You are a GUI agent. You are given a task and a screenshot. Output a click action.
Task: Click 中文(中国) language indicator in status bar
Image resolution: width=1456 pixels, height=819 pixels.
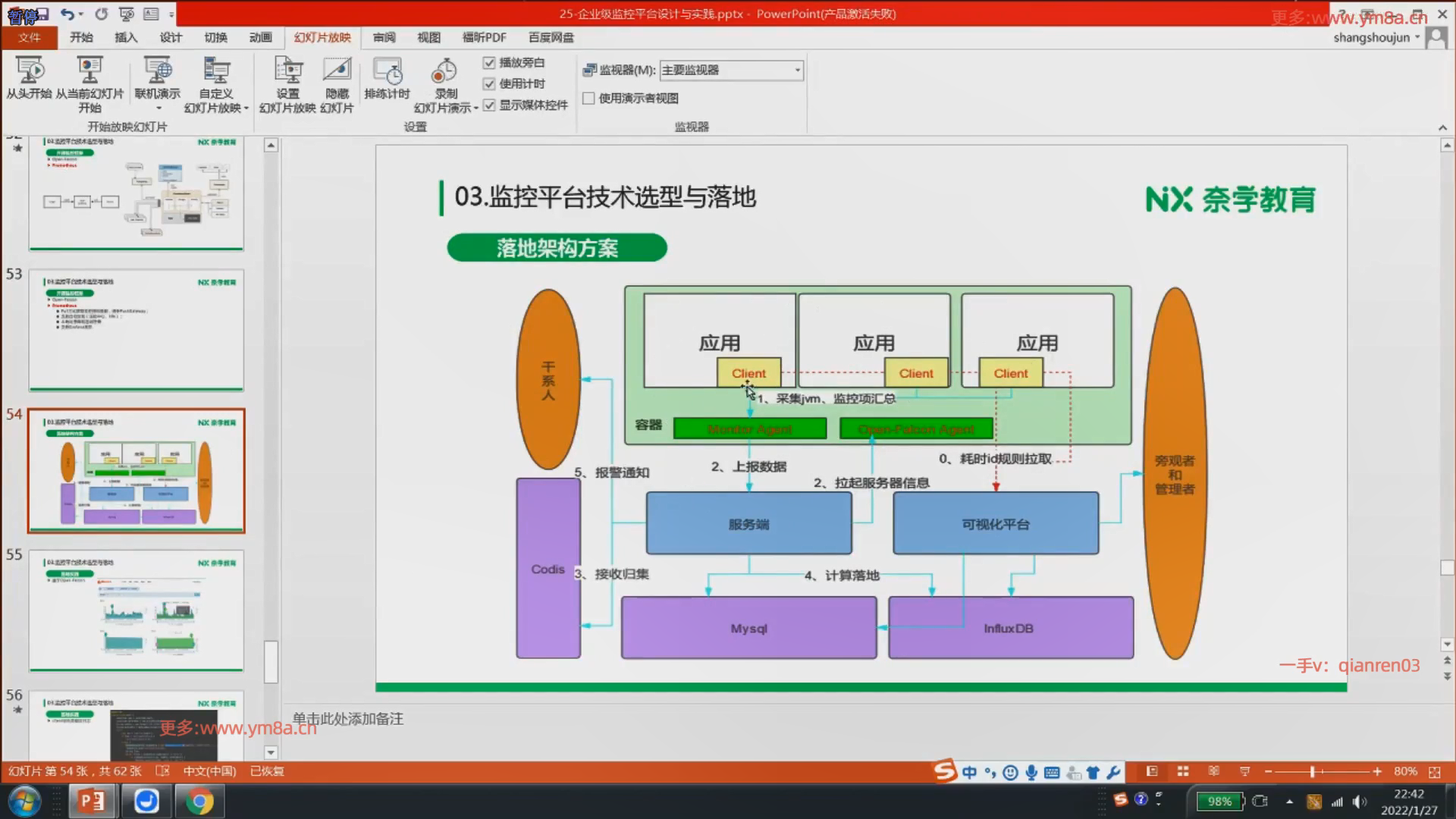coord(209,771)
